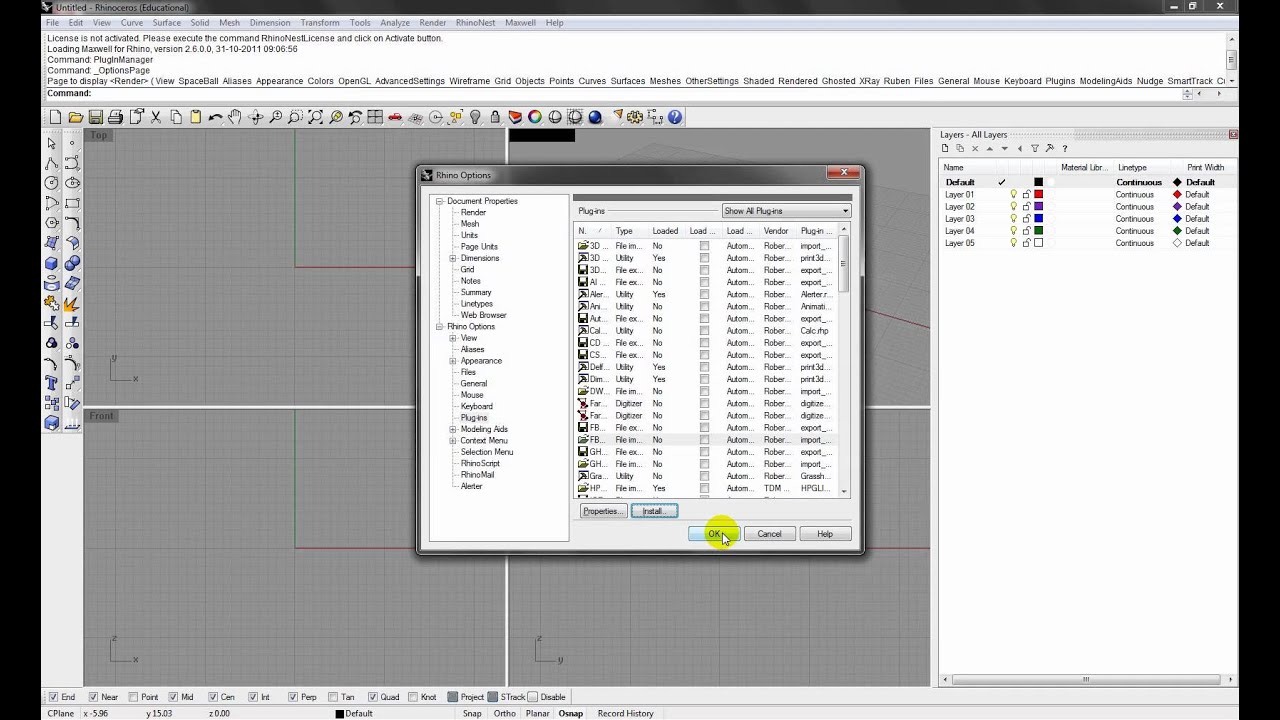Collapse the Rhino Options tree node
This screenshot has width=1280, height=720.
[439, 327]
